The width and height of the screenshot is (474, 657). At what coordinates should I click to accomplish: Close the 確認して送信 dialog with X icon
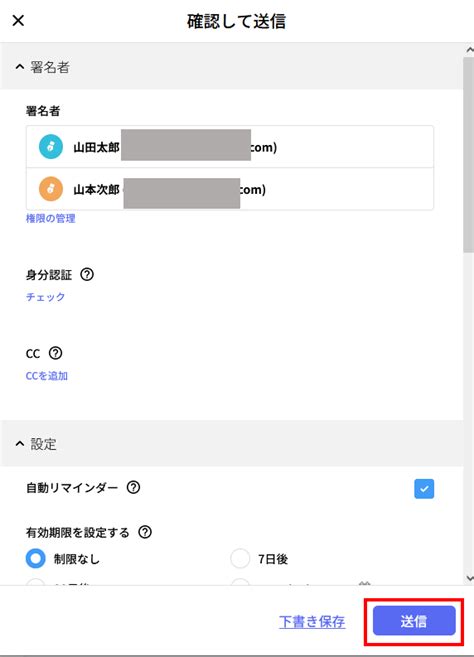(18, 20)
